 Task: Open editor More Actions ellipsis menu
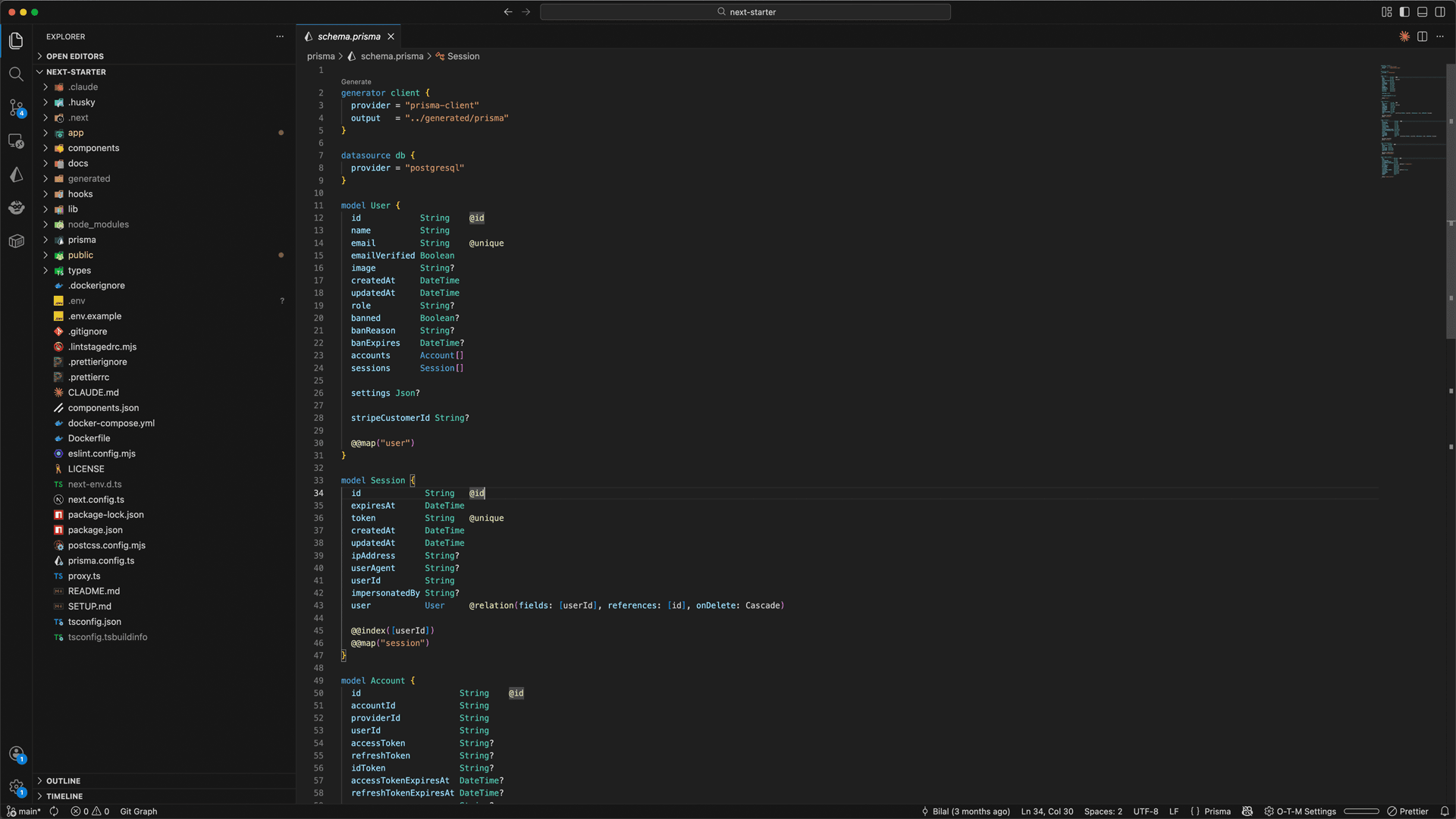[1440, 36]
